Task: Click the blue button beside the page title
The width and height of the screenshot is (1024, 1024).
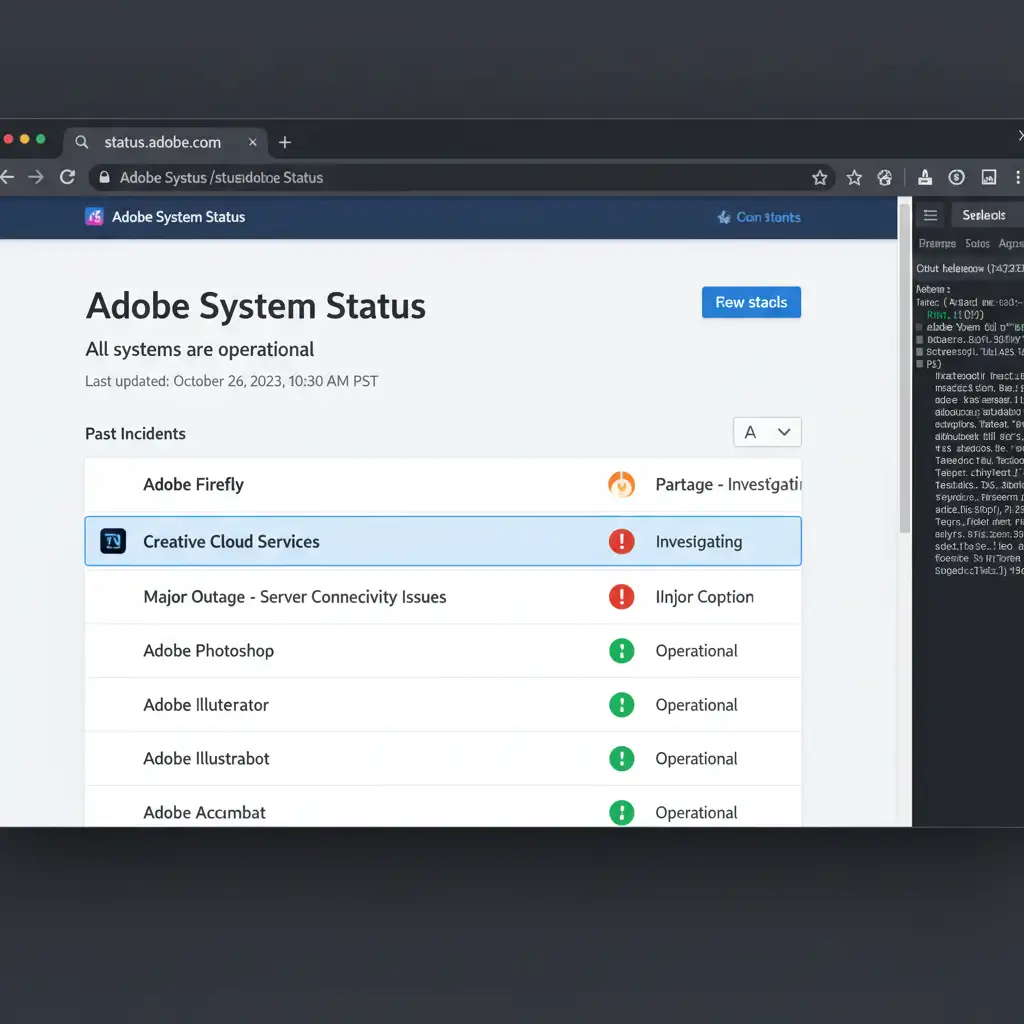Action: [x=751, y=302]
